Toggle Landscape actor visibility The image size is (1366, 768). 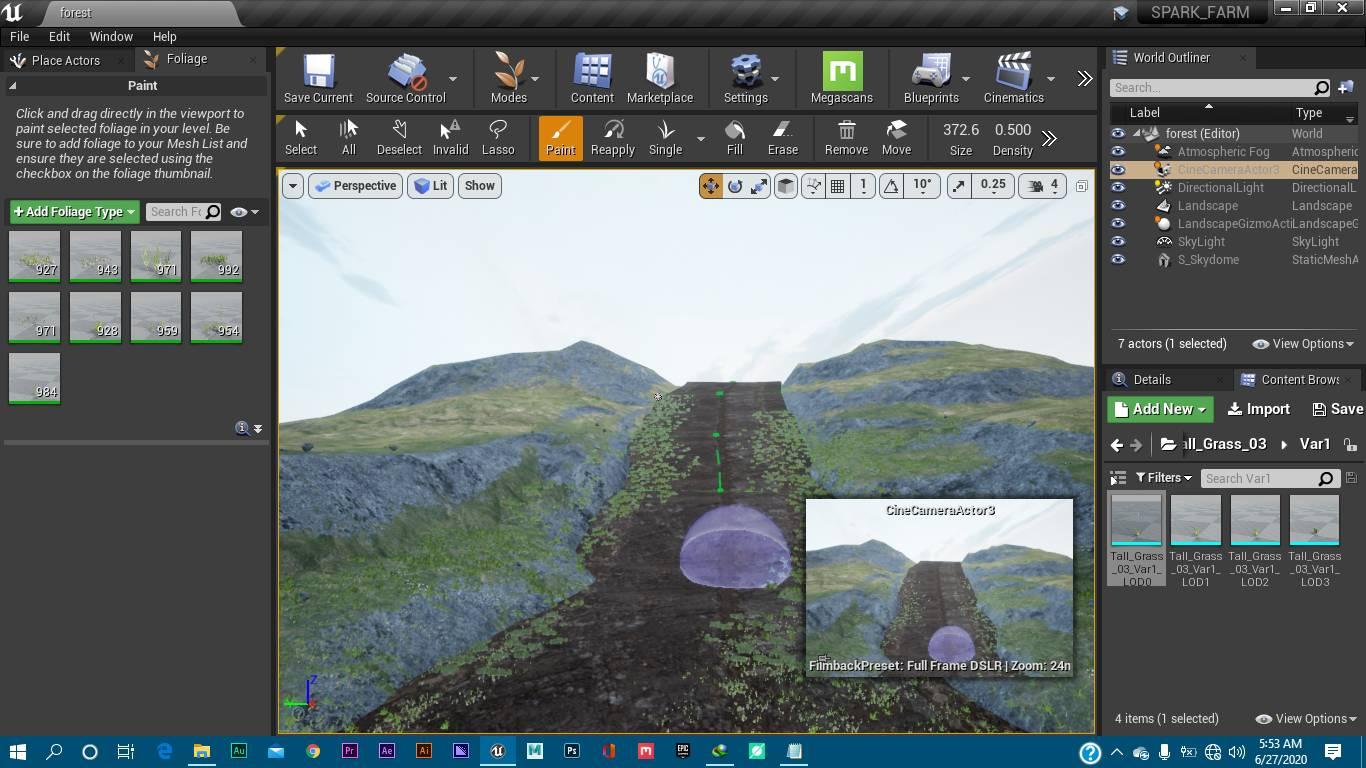(x=1118, y=205)
